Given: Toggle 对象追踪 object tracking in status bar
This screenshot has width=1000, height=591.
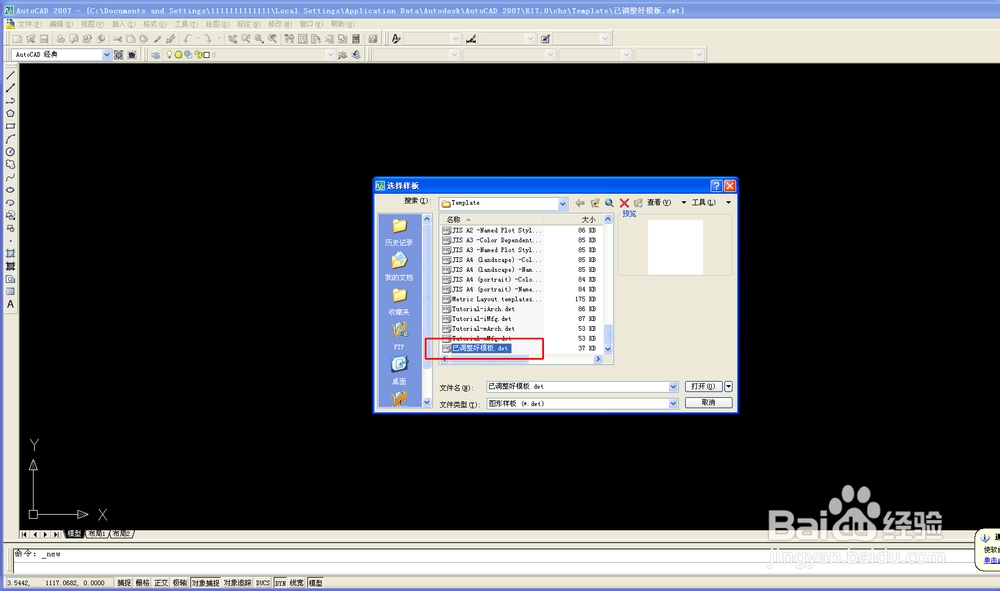Looking at the screenshot, I should tap(237, 583).
